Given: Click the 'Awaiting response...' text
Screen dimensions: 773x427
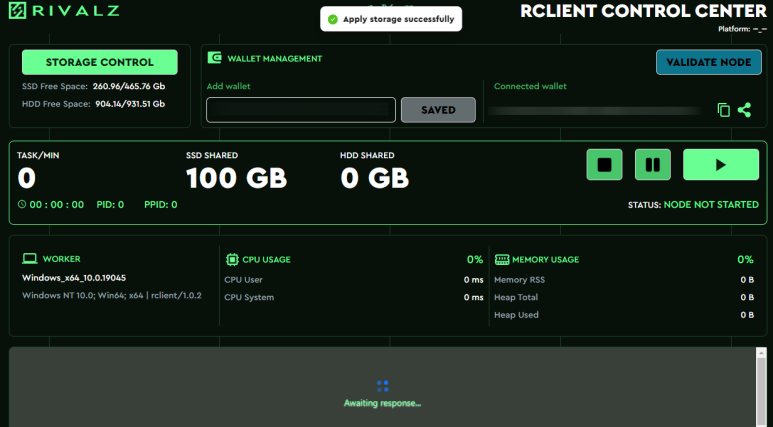Looking at the screenshot, I should pyautogui.click(x=383, y=403).
